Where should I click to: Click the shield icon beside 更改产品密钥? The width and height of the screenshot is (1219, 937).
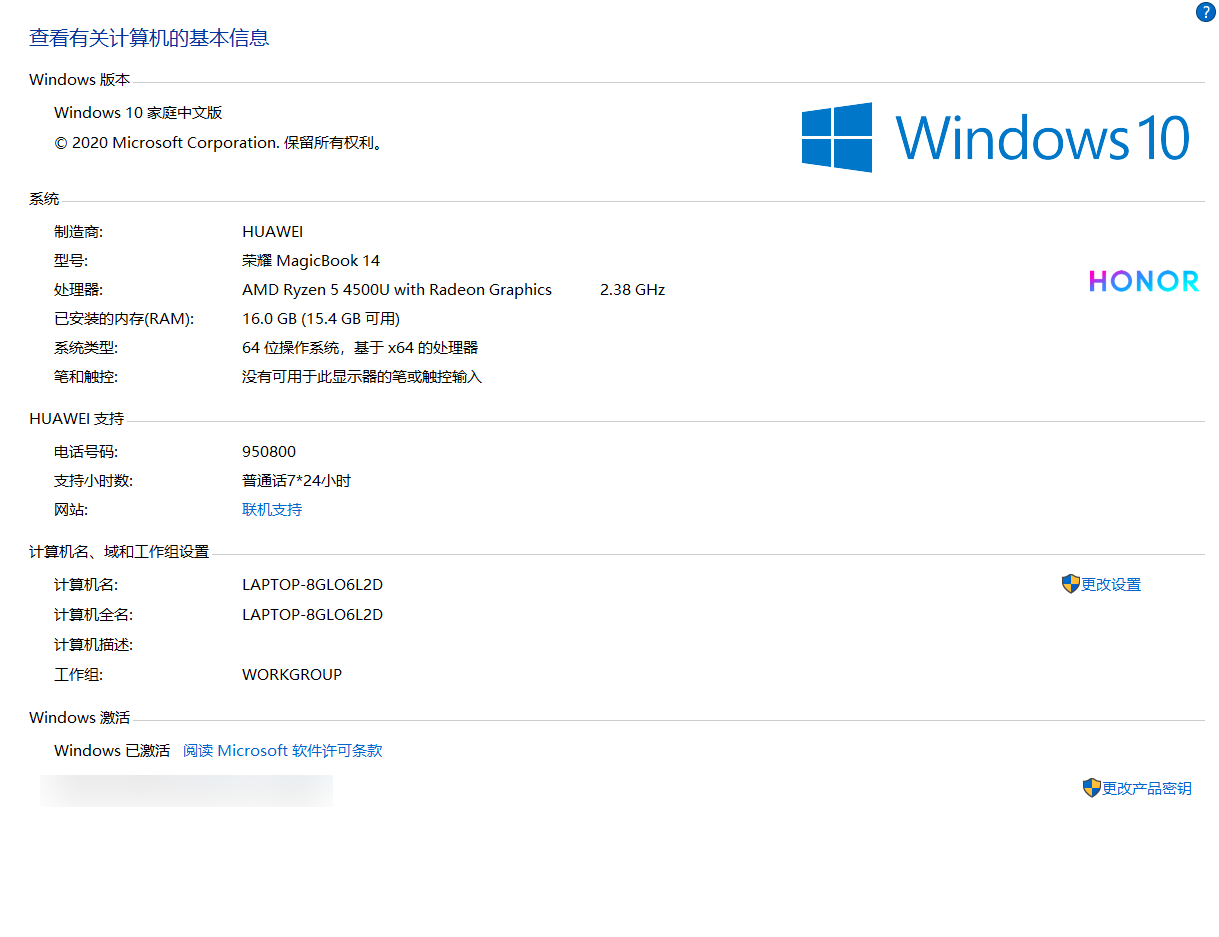coord(1091,788)
